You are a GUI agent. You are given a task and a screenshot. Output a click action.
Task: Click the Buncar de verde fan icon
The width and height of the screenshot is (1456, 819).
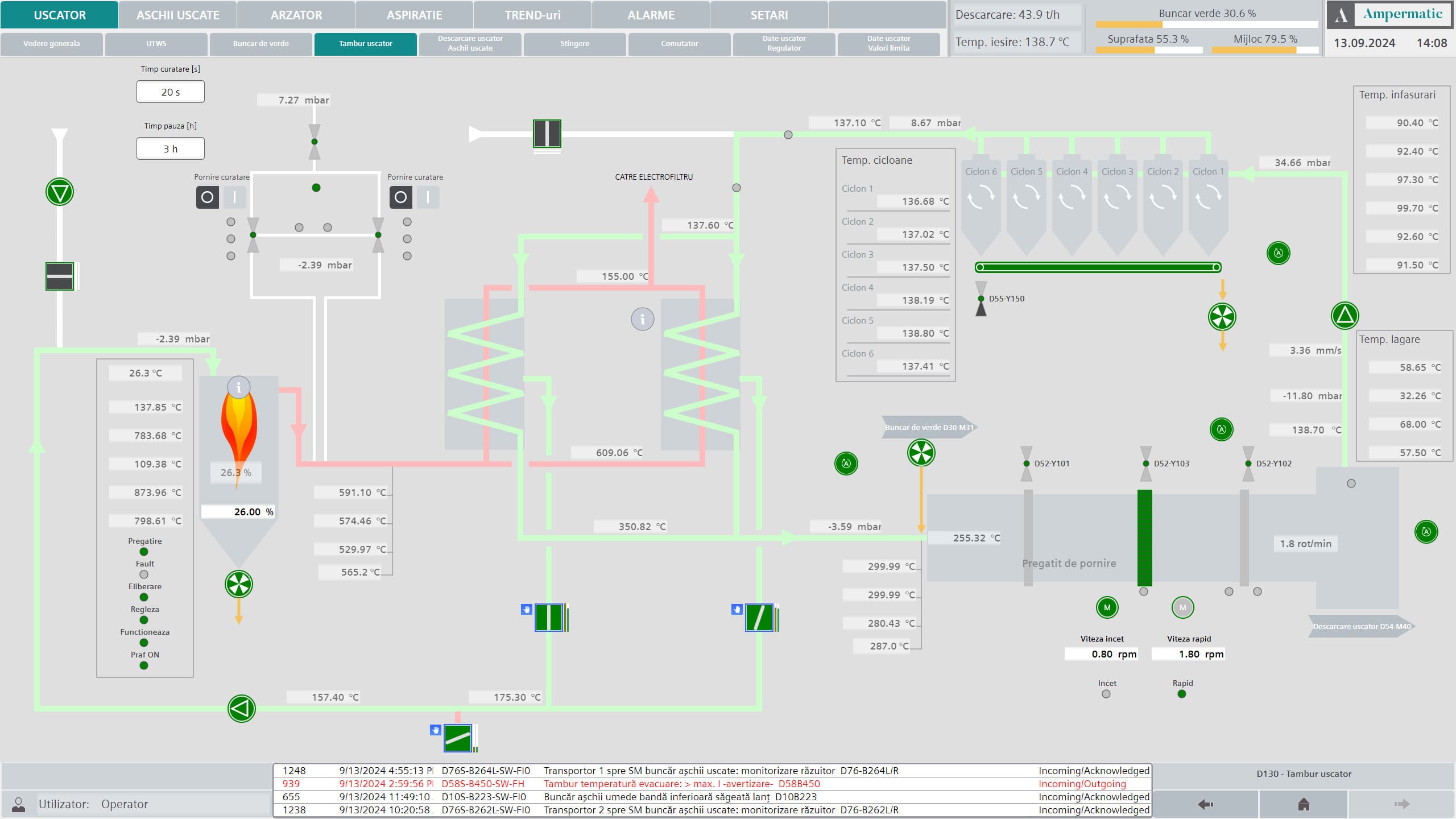(x=921, y=453)
